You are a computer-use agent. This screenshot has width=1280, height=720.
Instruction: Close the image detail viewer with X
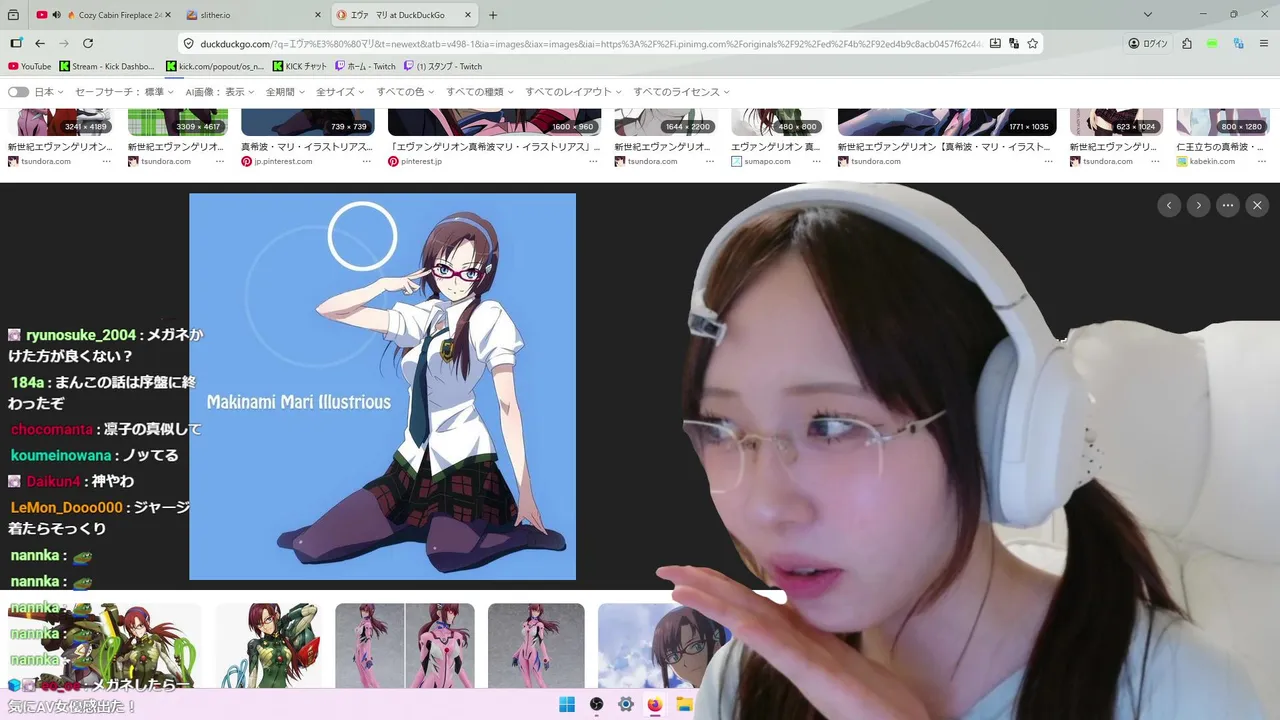tap(1257, 205)
